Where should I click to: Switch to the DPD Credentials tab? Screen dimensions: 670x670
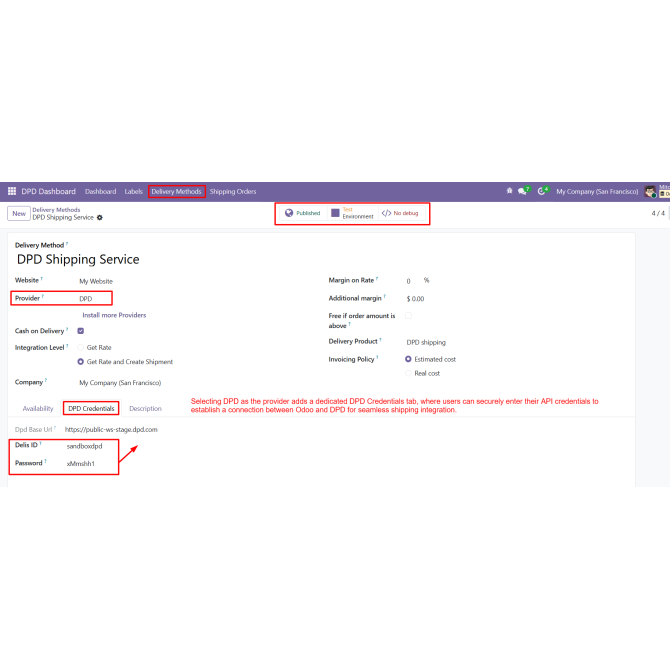pyautogui.click(x=91, y=408)
